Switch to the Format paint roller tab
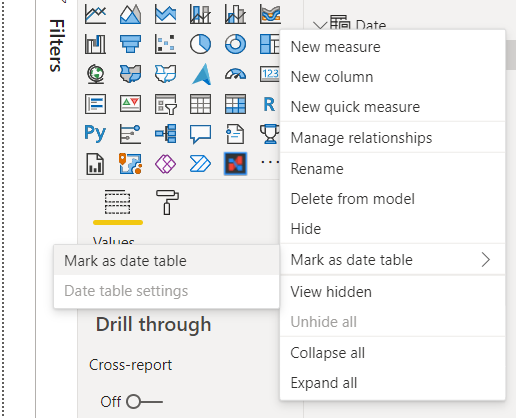The height and width of the screenshot is (418, 516). (167, 202)
